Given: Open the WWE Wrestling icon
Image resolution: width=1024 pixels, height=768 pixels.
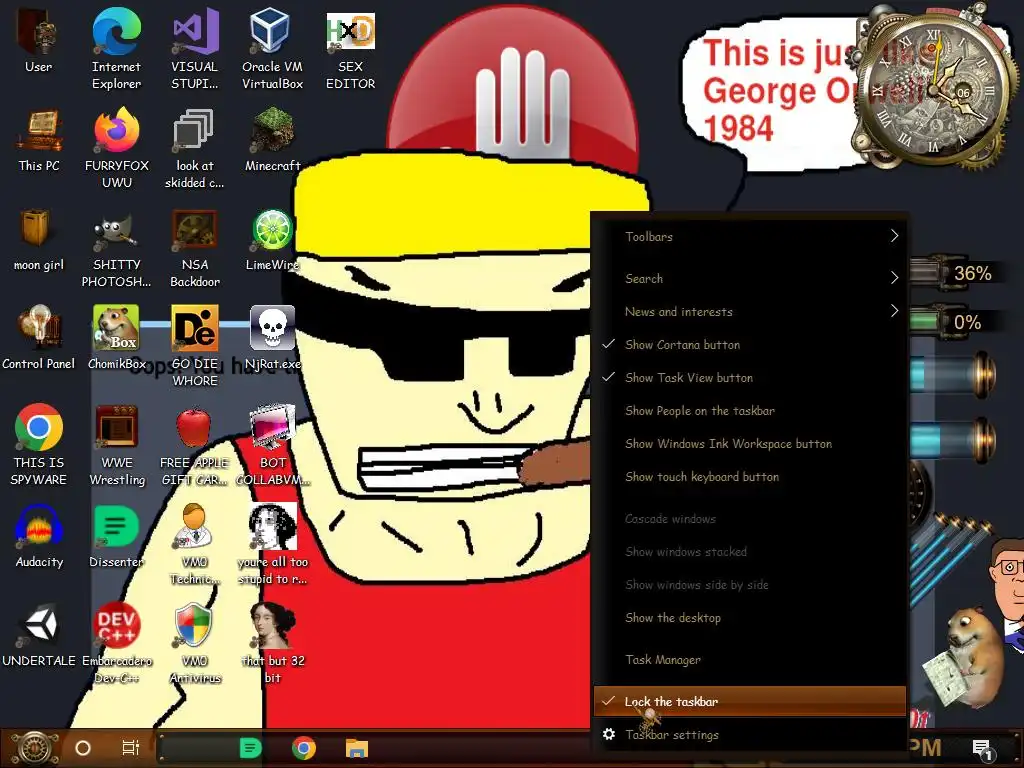Looking at the screenshot, I should pyautogui.click(x=116, y=445).
